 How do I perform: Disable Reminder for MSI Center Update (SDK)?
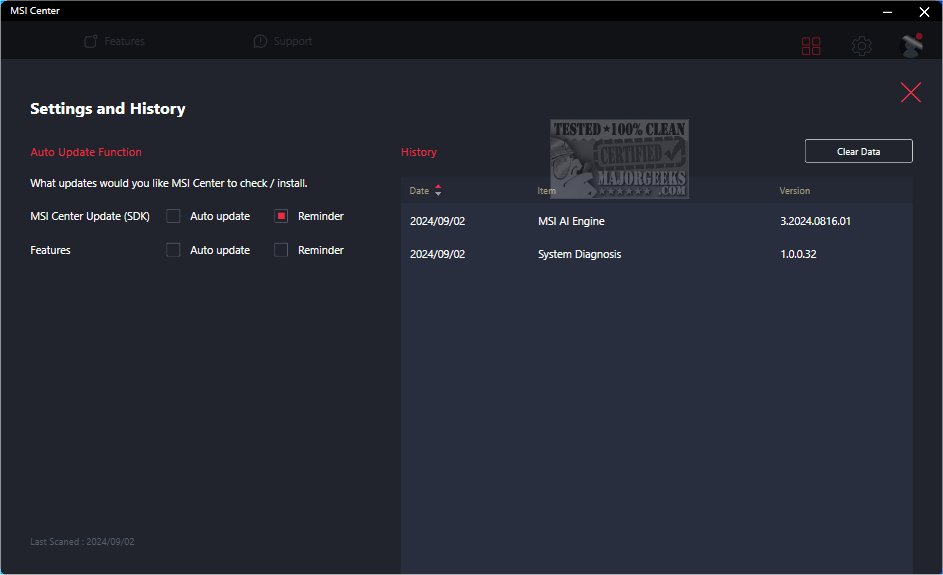[281, 216]
